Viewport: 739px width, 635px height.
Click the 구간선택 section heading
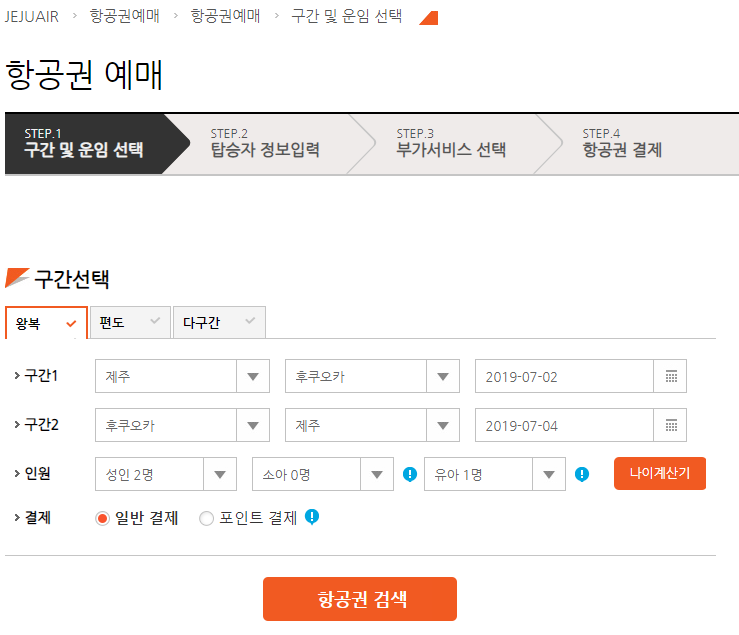pyautogui.click(x=72, y=279)
